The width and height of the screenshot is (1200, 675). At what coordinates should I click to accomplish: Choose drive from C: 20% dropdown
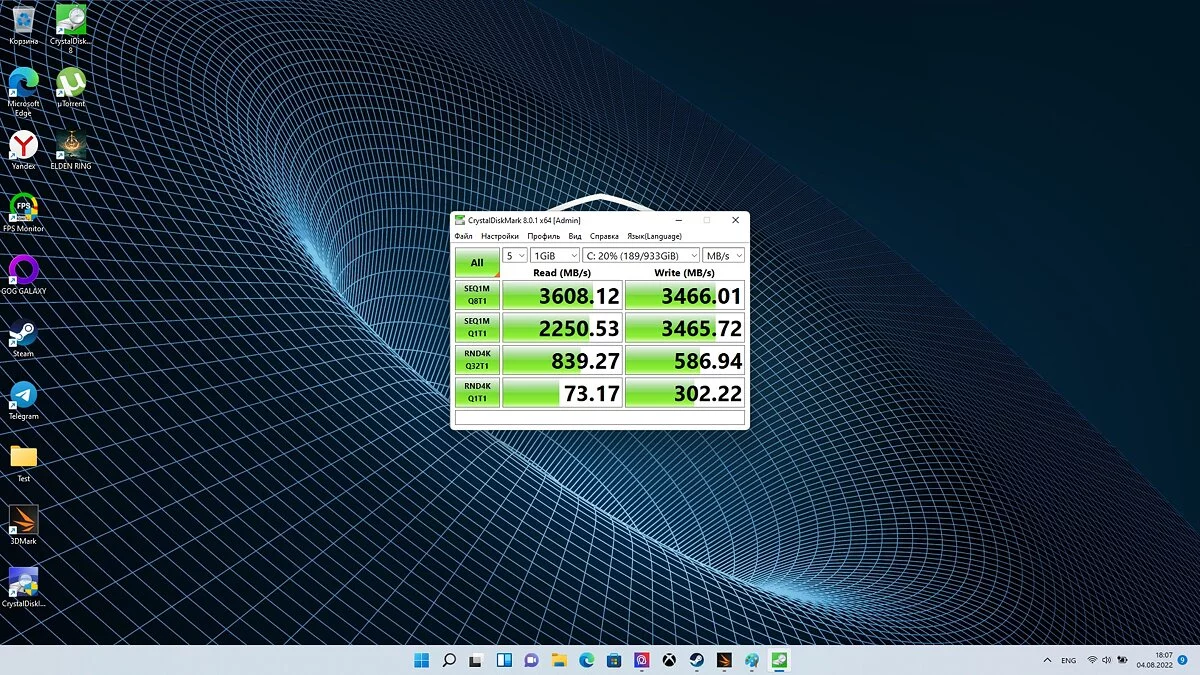click(640, 255)
